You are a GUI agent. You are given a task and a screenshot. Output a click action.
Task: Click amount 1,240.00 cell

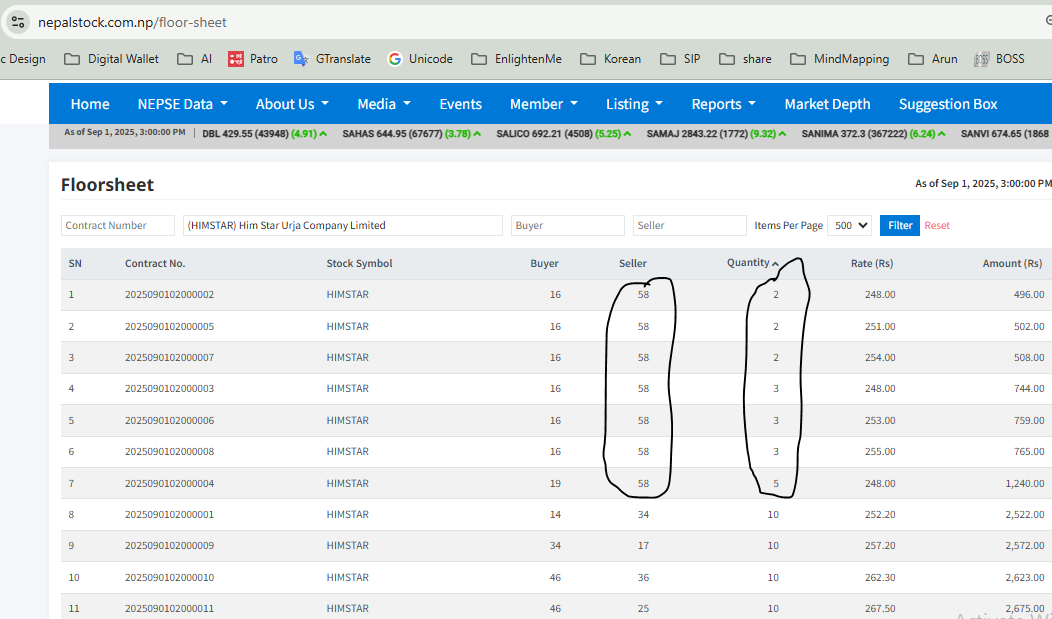(x=1024, y=484)
